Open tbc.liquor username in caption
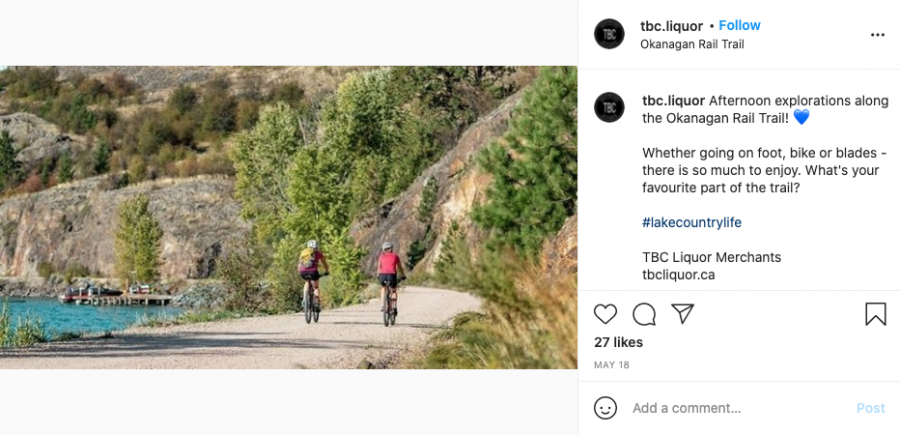The width and height of the screenshot is (900, 435). pos(673,101)
